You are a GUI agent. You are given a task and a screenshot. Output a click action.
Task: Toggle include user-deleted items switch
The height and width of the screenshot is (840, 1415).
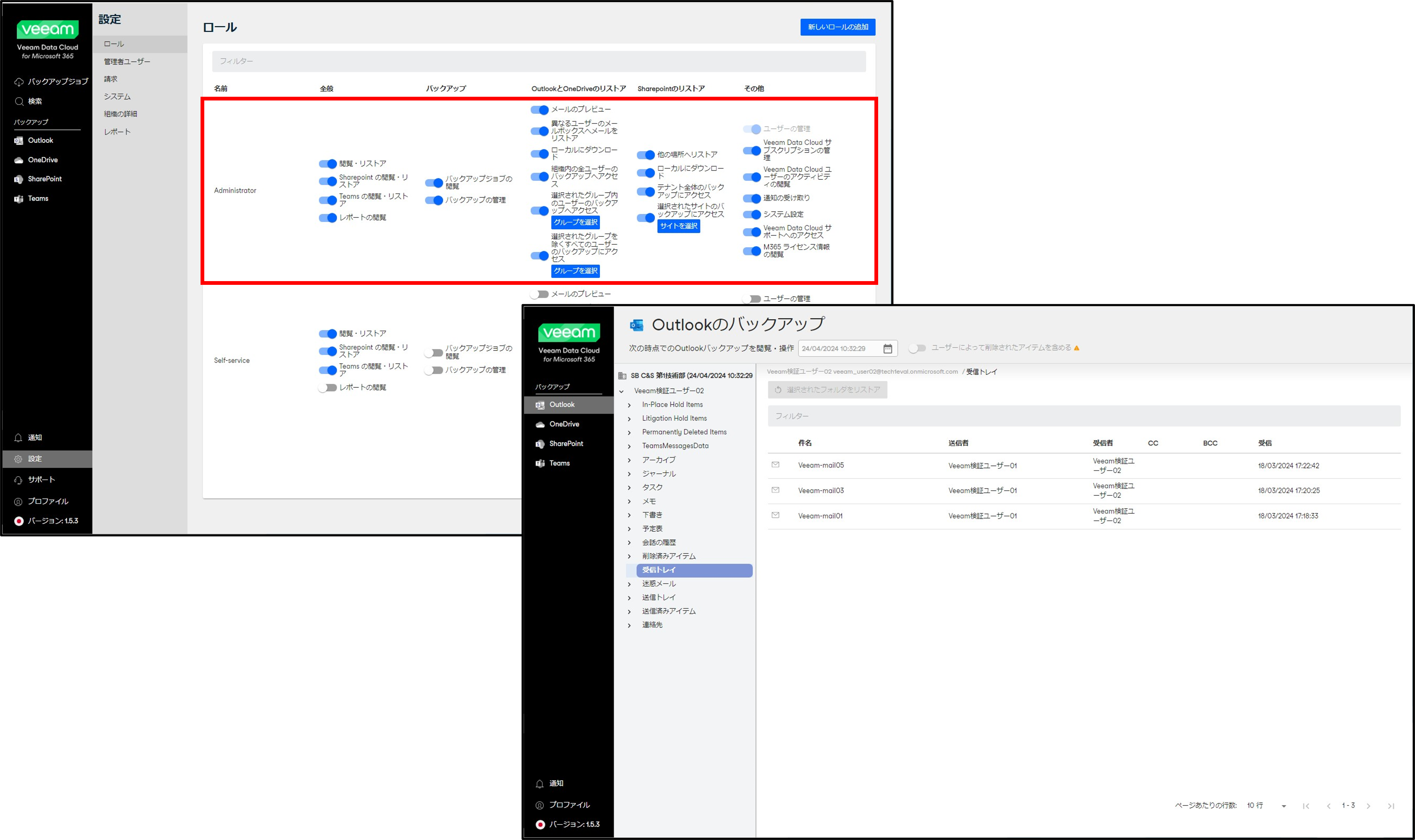(917, 348)
